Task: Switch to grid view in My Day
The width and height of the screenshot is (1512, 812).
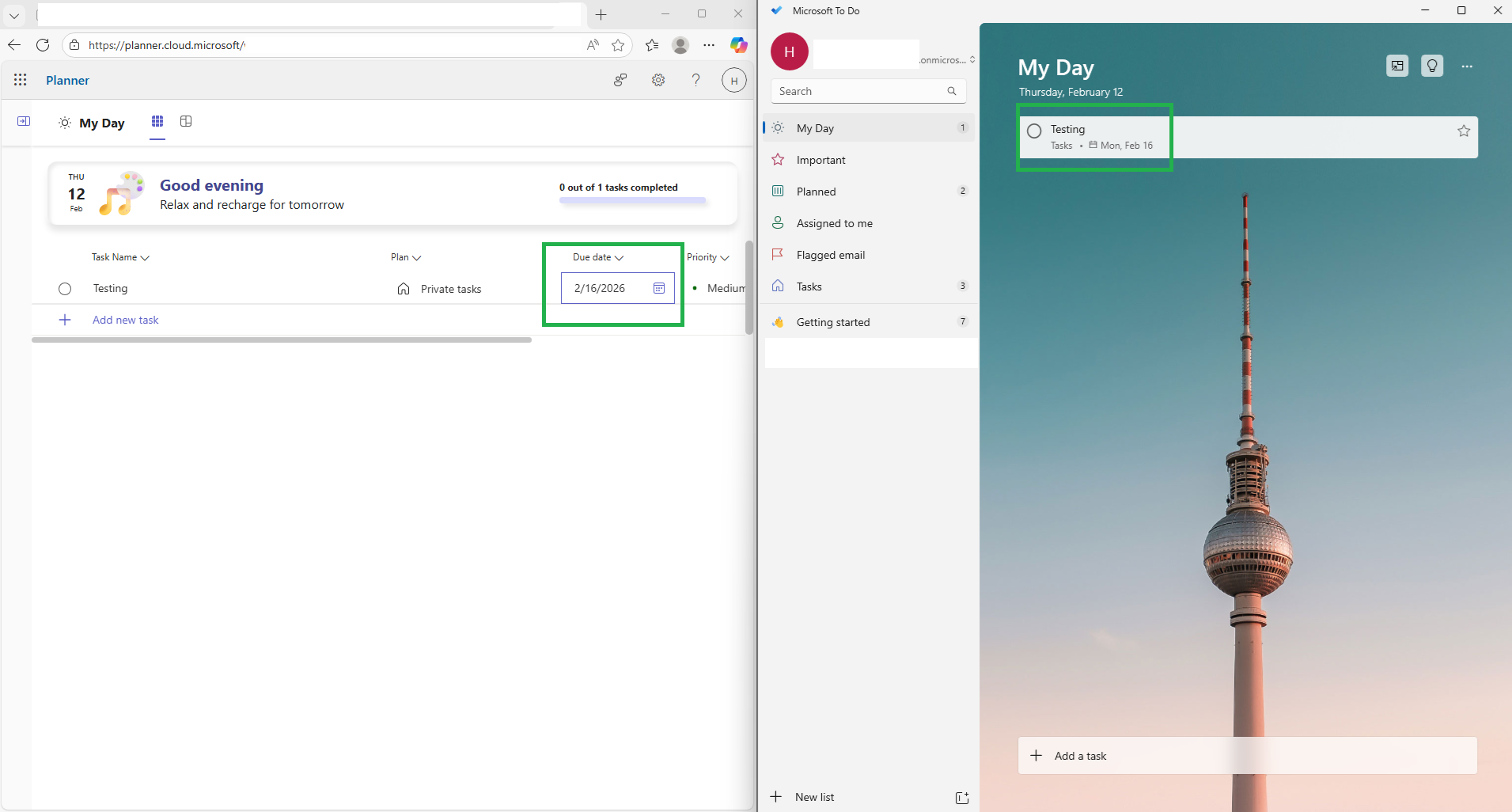Action: point(157,121)
